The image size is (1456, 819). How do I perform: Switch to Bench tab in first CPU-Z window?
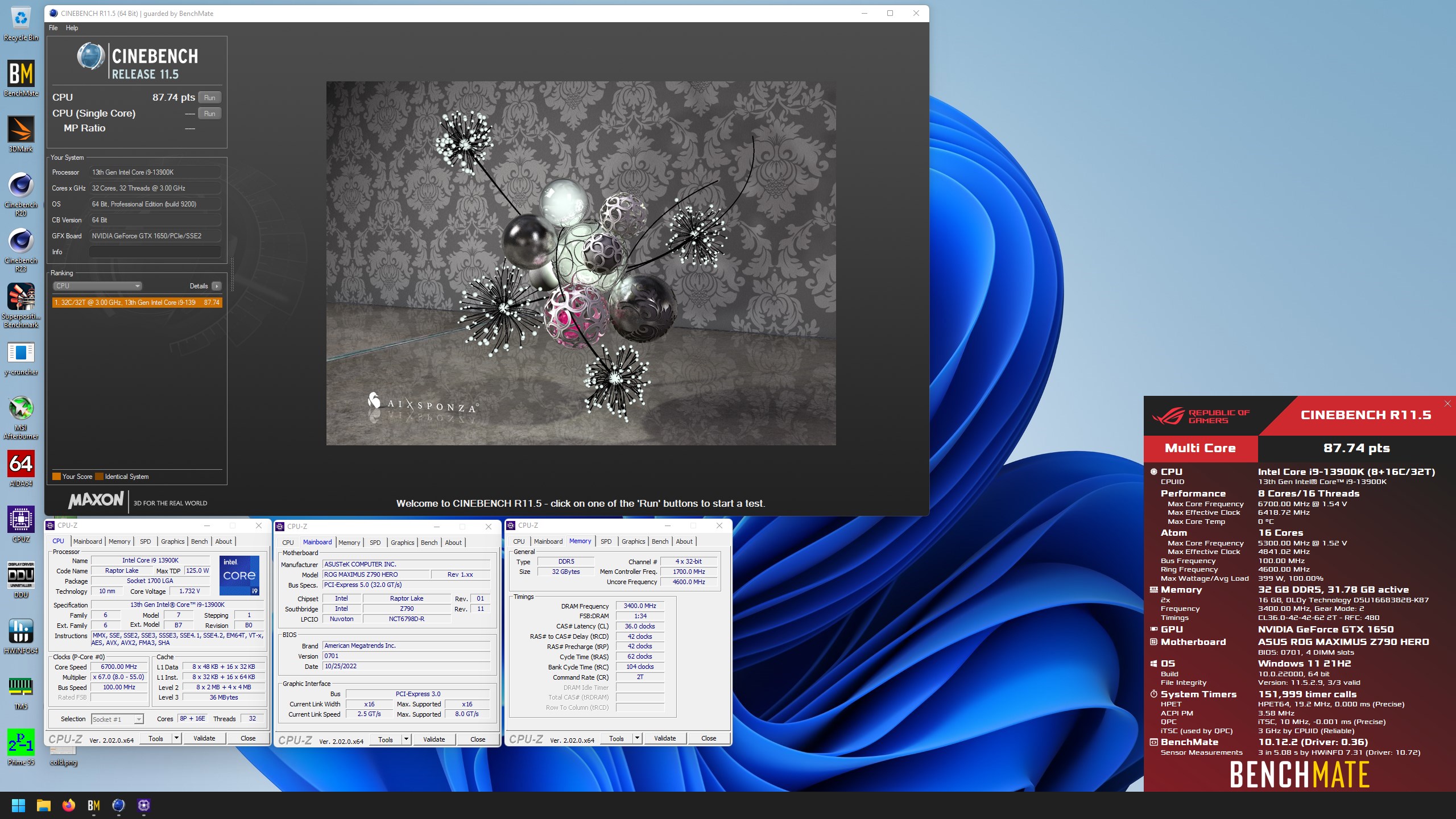click(199, 541)
